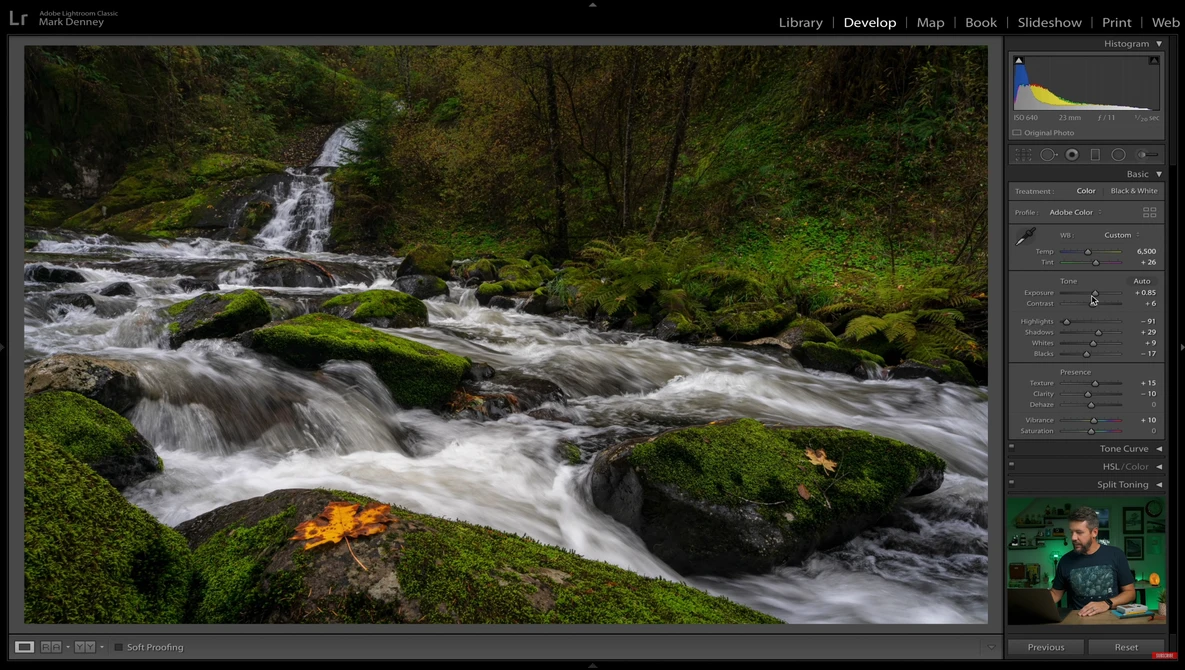Set treatment to Black & White
Image resolution: width=1185 pixels, height=670 pixels.
1134,191
